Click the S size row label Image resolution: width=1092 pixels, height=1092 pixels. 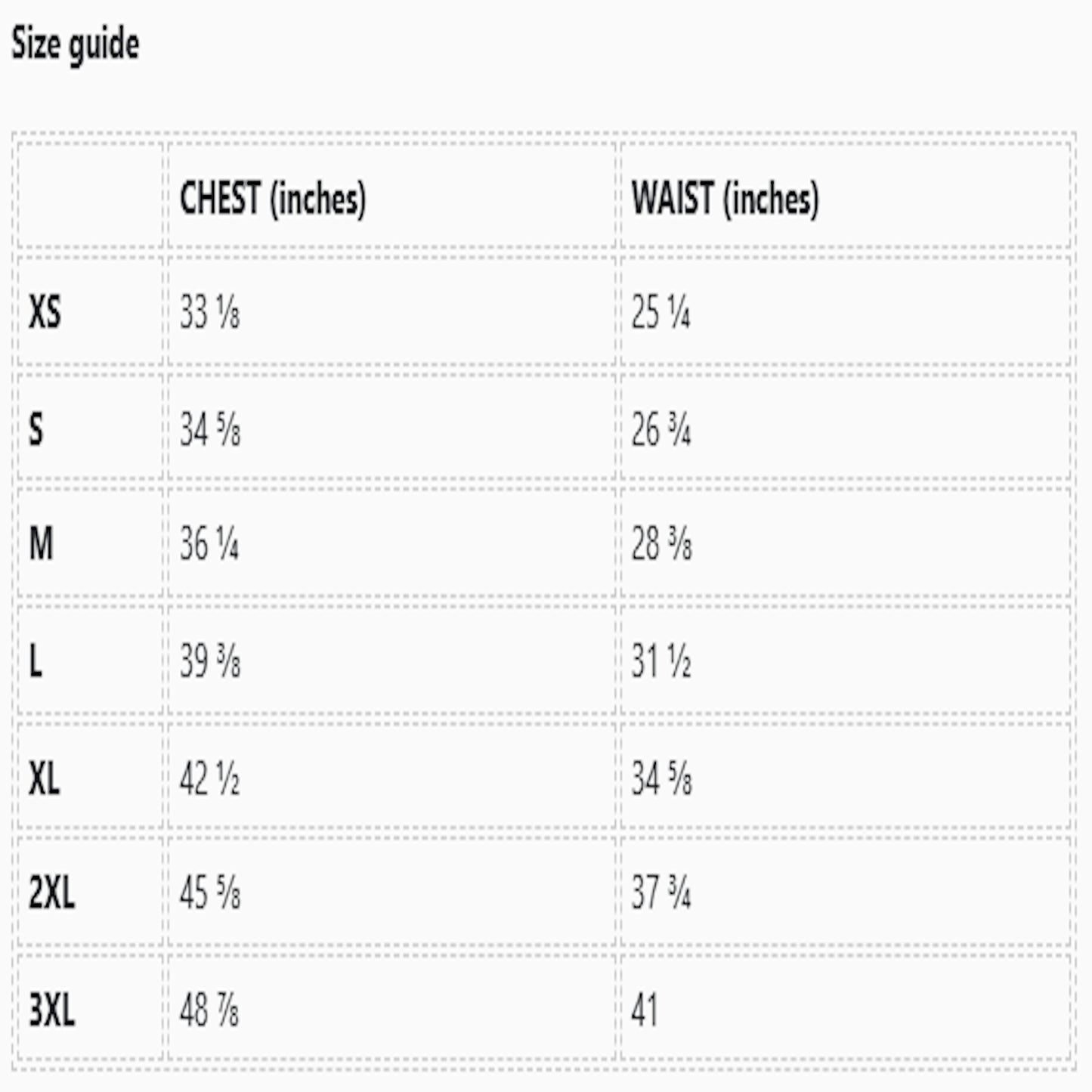coord(36,429)
